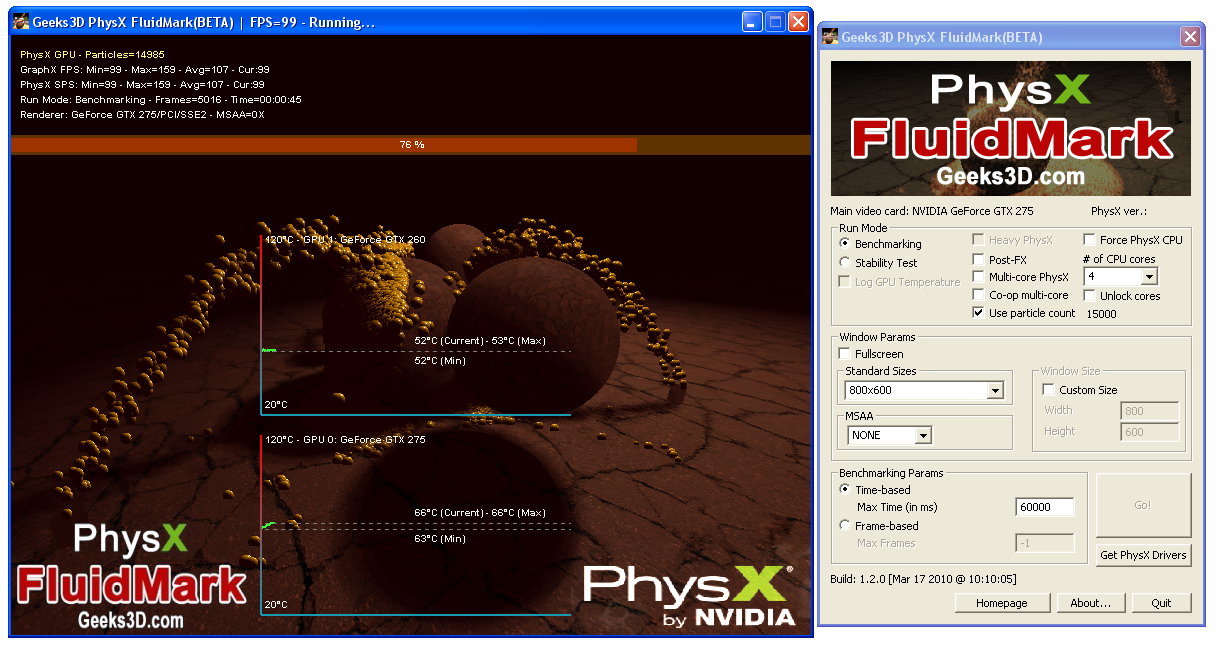
Task: Click the 66°C (Current) temperature reading
Action: [450, 513]
